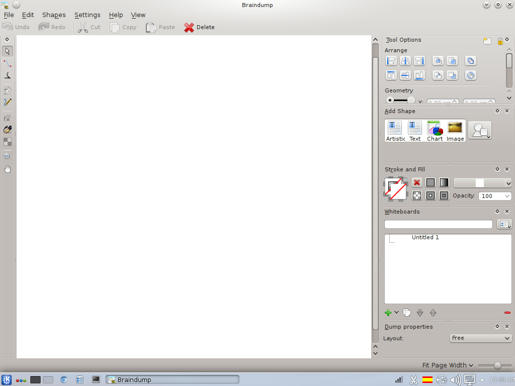Click the Undo toolbar button
The height and width of the screenshot is (386, 515).
coord(16,27)
